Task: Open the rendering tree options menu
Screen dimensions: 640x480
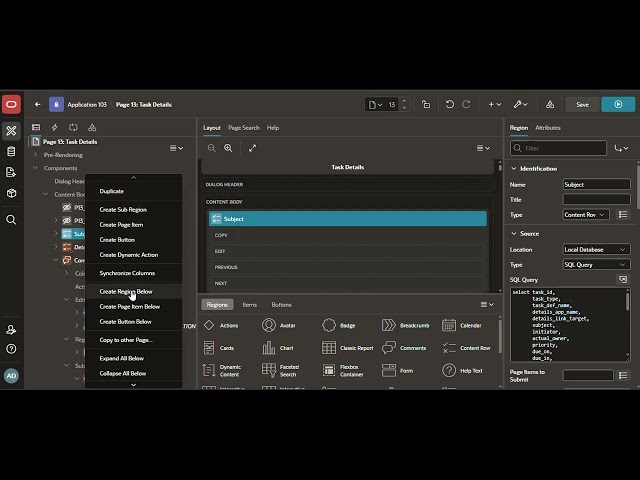Action: click(176, 148)
